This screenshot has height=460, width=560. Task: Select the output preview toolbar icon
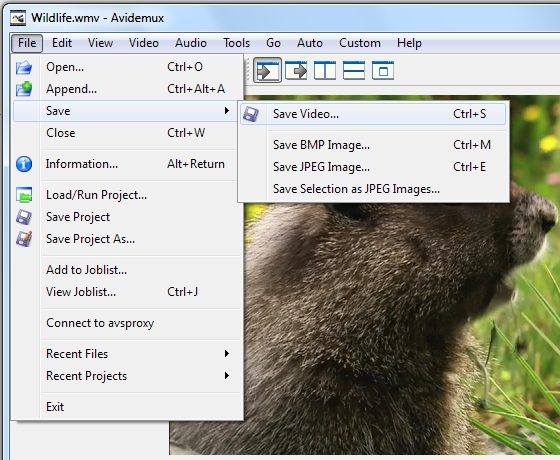pyautogui.click(x=296, y=70)
